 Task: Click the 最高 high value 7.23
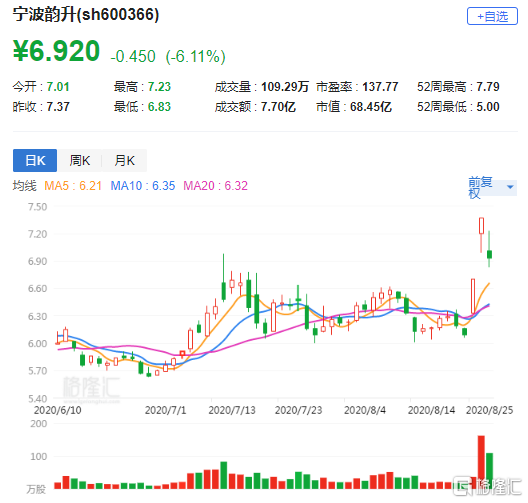159,87
